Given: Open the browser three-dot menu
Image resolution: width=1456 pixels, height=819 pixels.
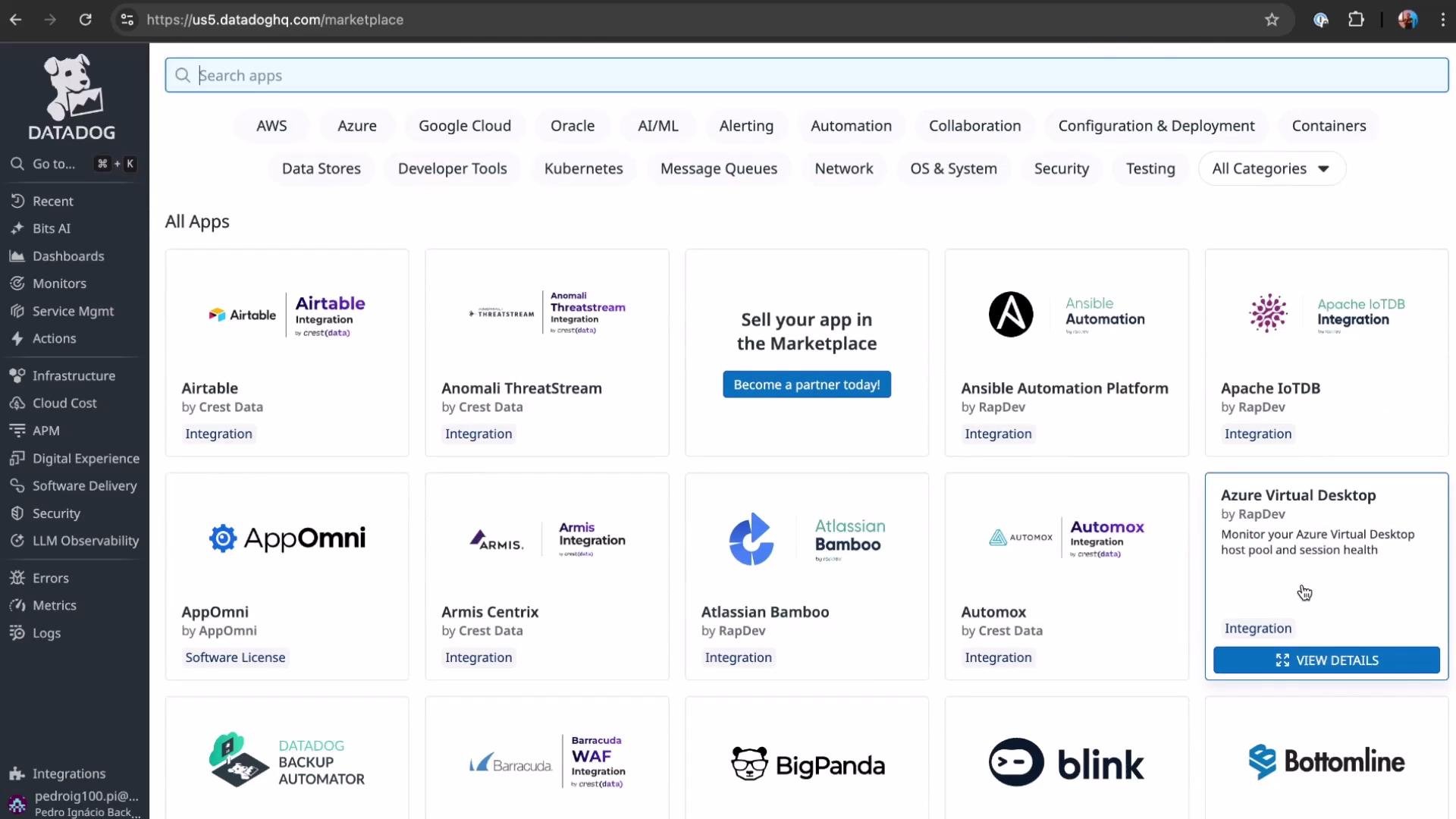Looking at the screenshot, I should tap(1442, 20).
